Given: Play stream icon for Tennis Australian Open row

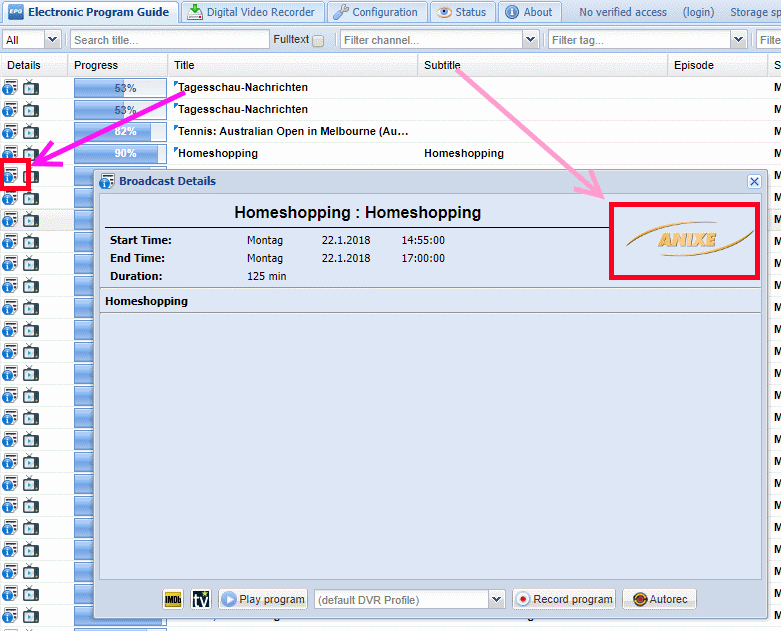Looking at the screenshot, I should pos(31,131).
